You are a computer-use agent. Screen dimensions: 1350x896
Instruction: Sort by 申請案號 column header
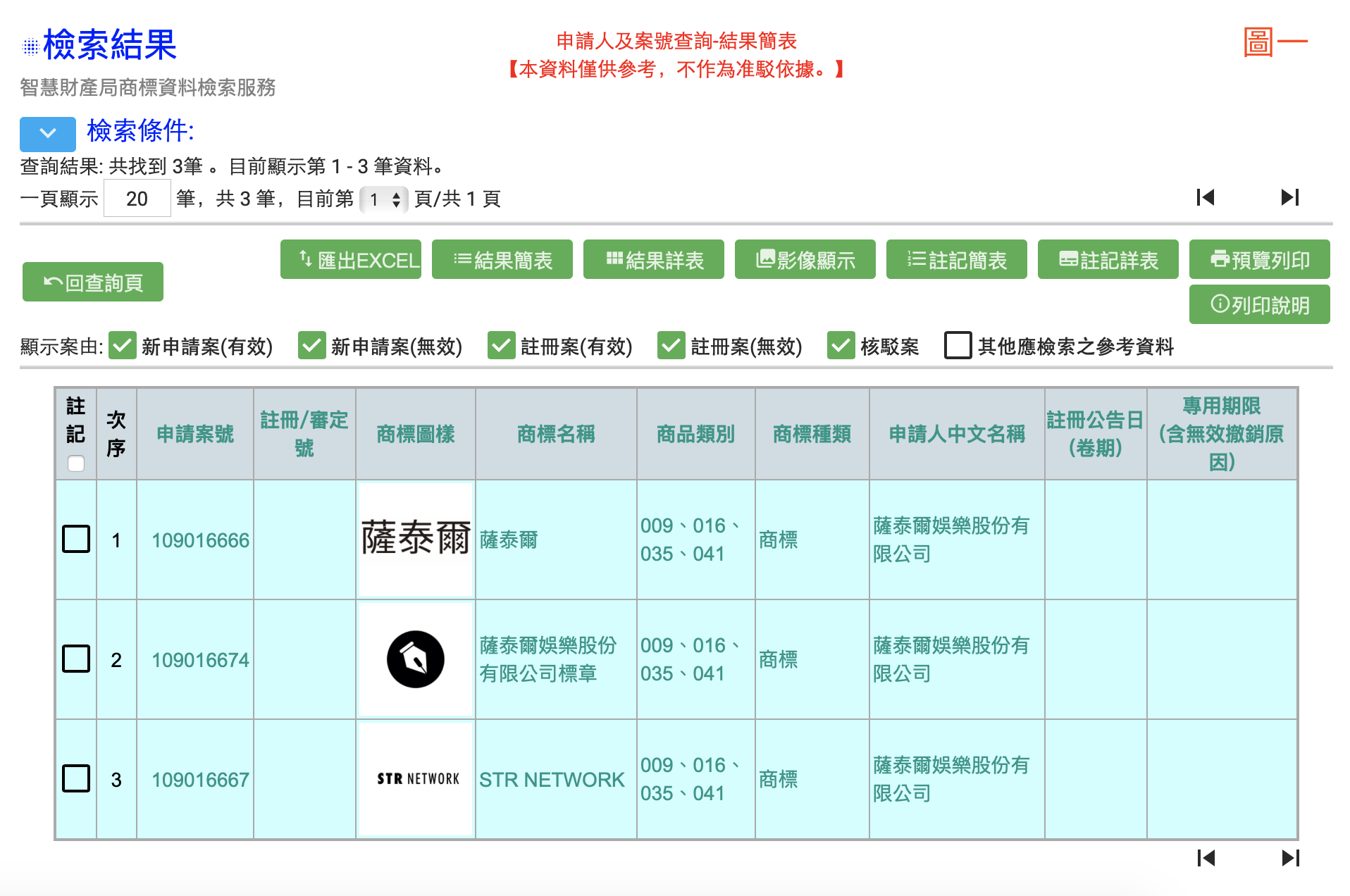195,434
